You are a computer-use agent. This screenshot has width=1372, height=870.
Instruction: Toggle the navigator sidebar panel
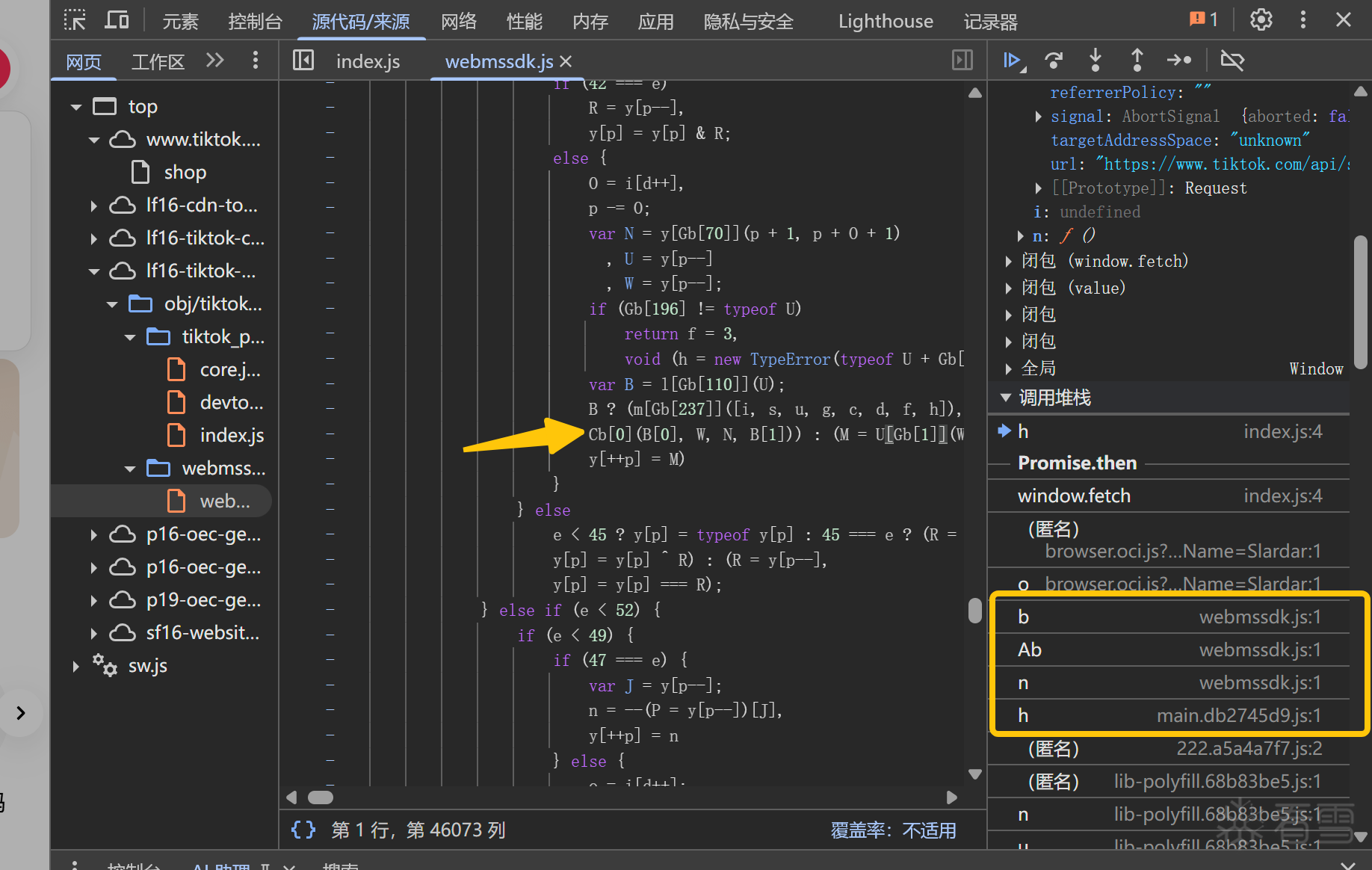pos(303,61)
